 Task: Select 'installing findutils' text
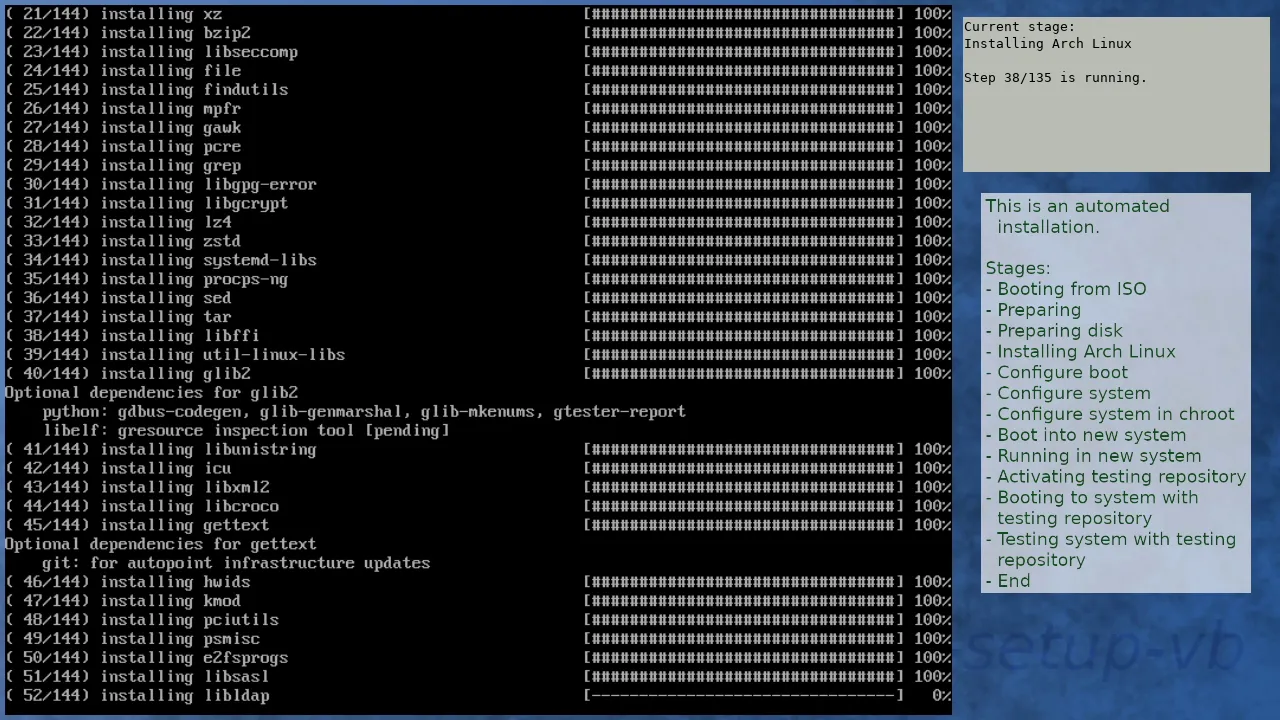tap(194, 90)
